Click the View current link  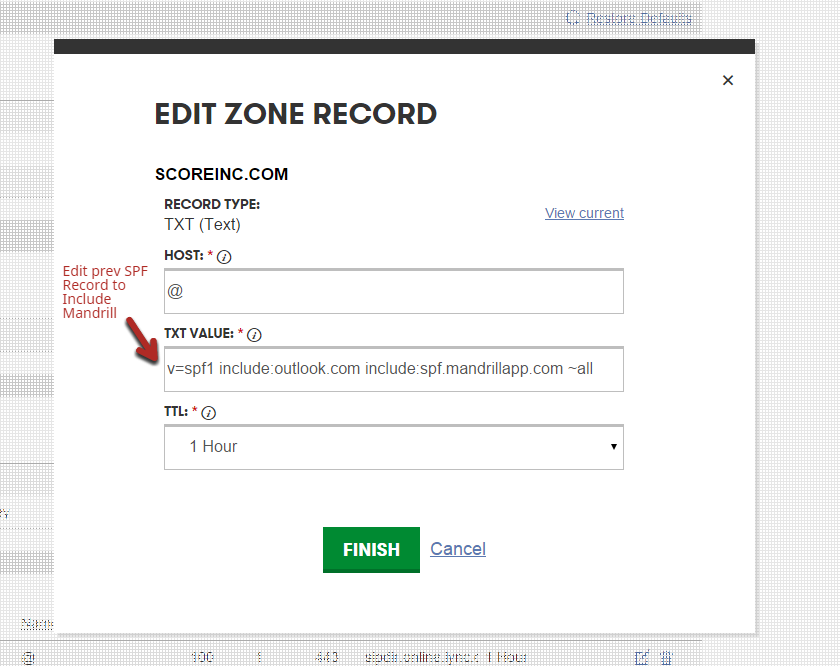tap(584, 213)
